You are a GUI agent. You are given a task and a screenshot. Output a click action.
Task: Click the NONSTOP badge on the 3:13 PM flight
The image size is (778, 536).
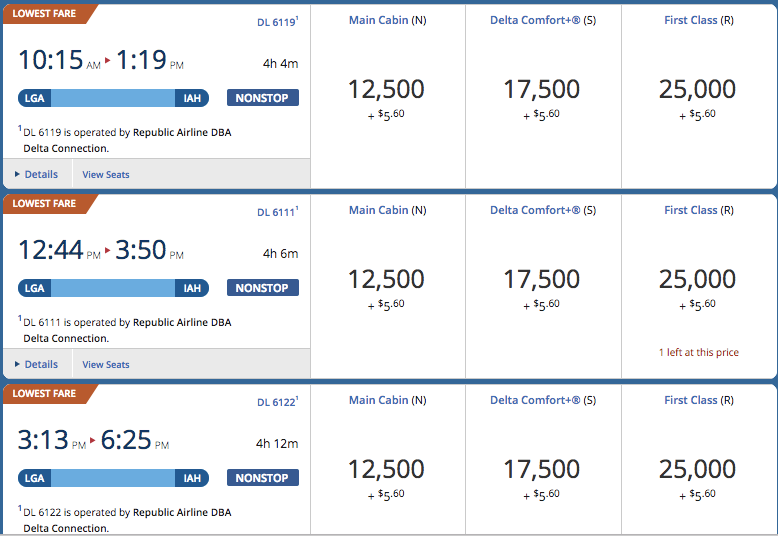262,477
